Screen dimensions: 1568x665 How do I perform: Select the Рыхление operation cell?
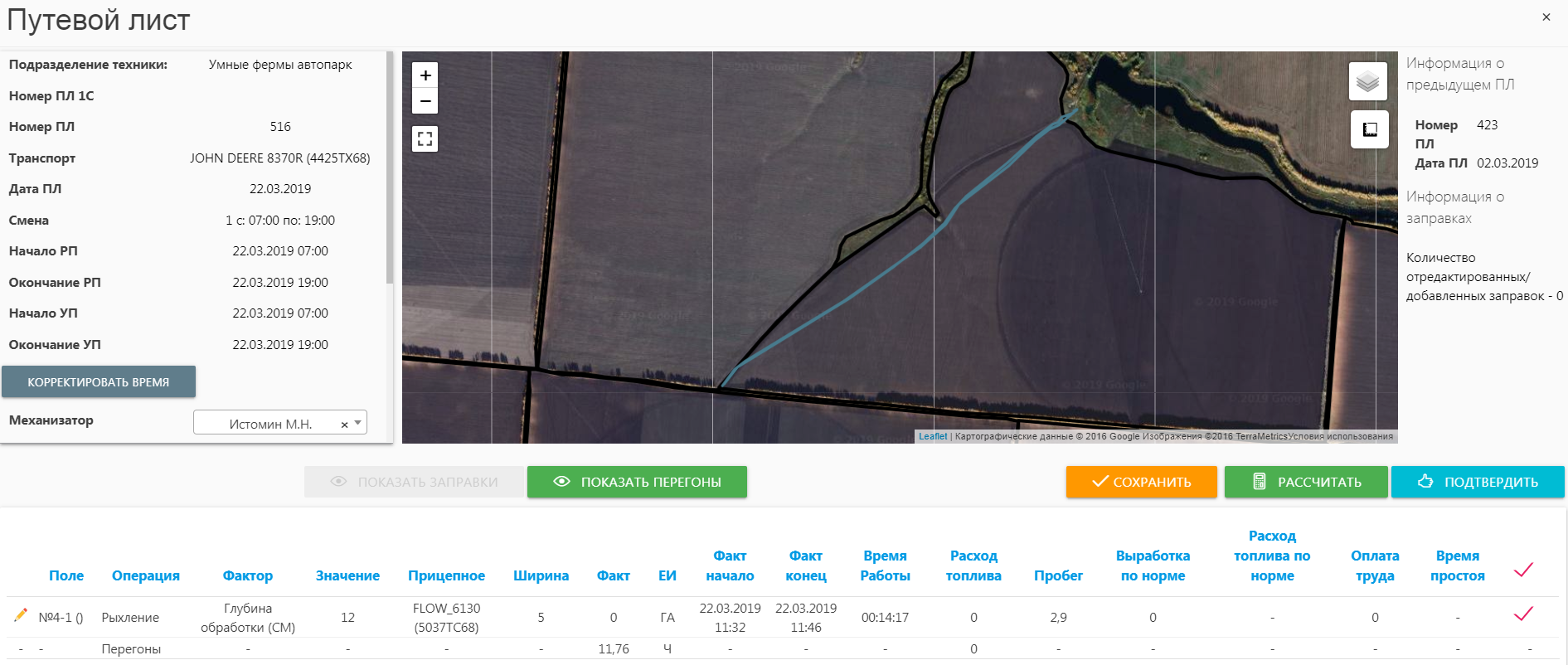point(130,618)
